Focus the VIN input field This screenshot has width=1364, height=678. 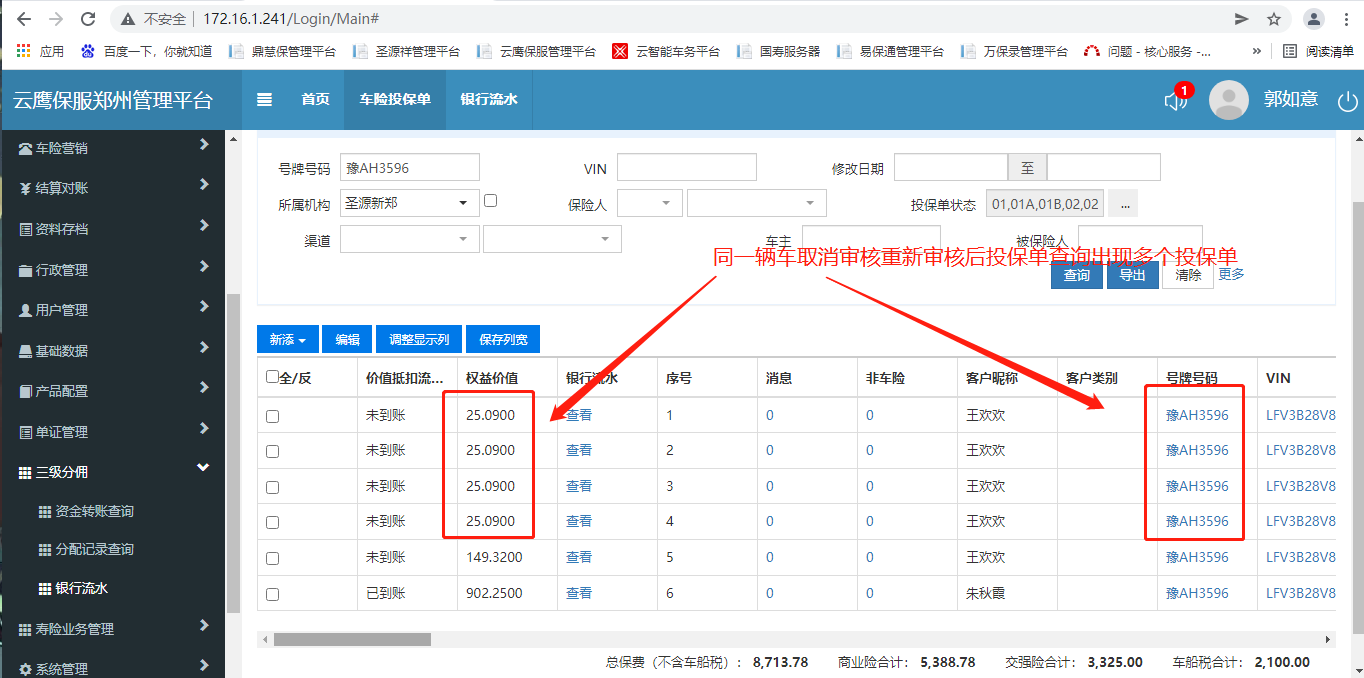point(686,167)
